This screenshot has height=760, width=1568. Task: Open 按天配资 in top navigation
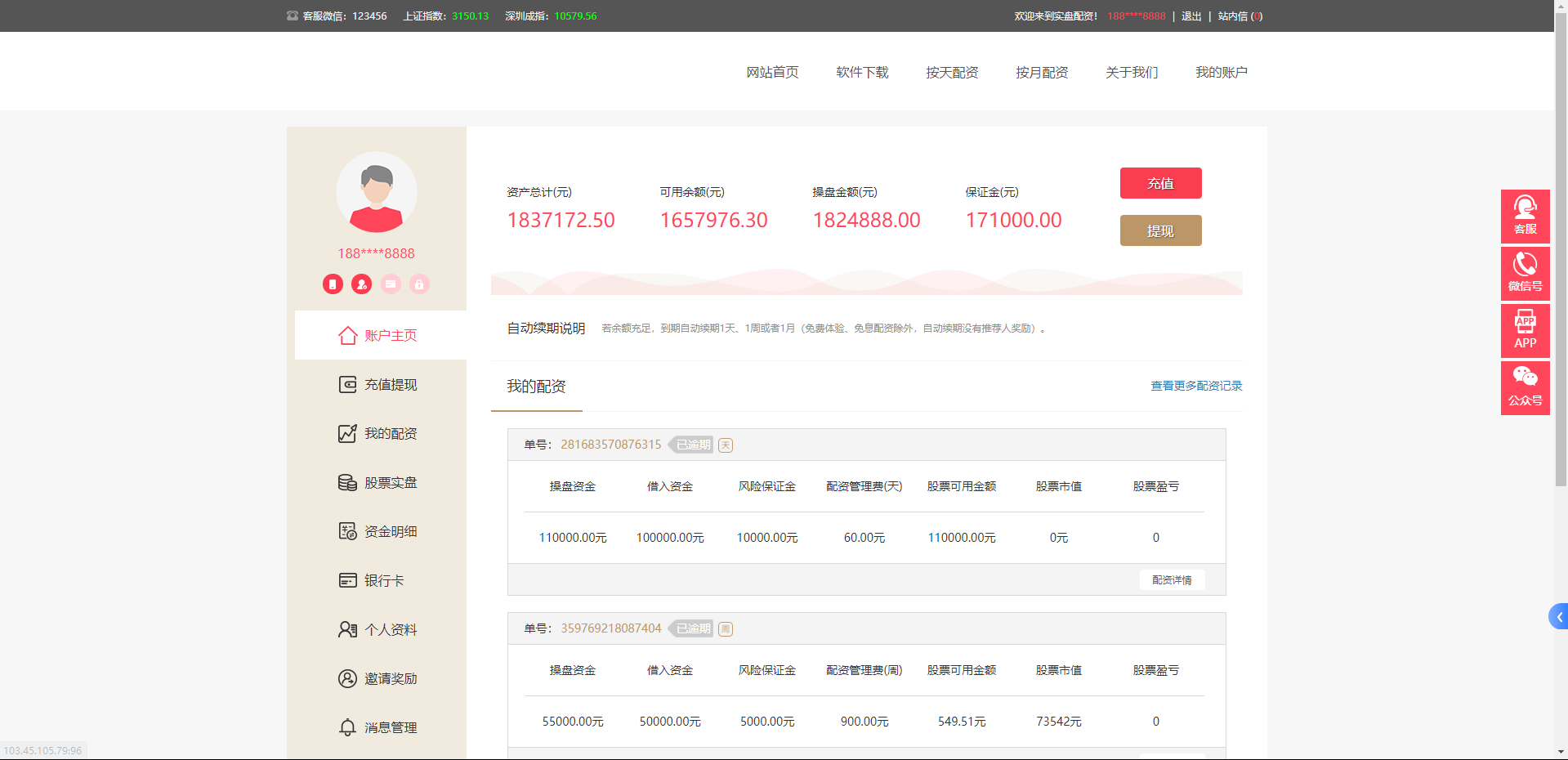pos(952,73)
